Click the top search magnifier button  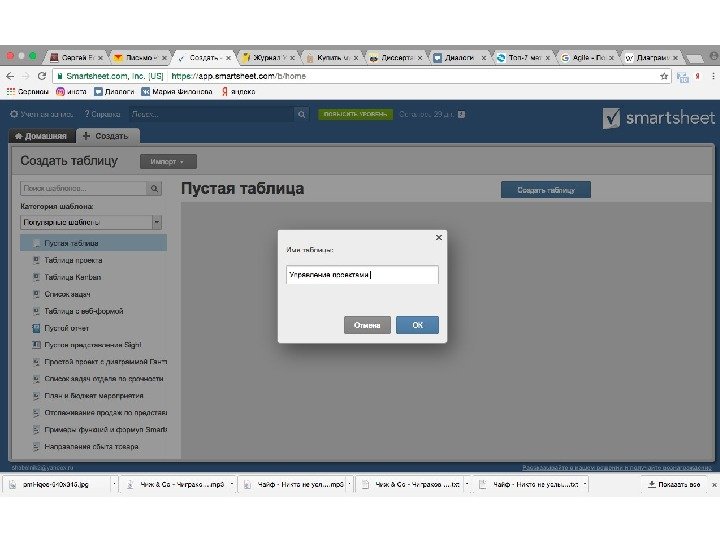click(x=301, y=114)
